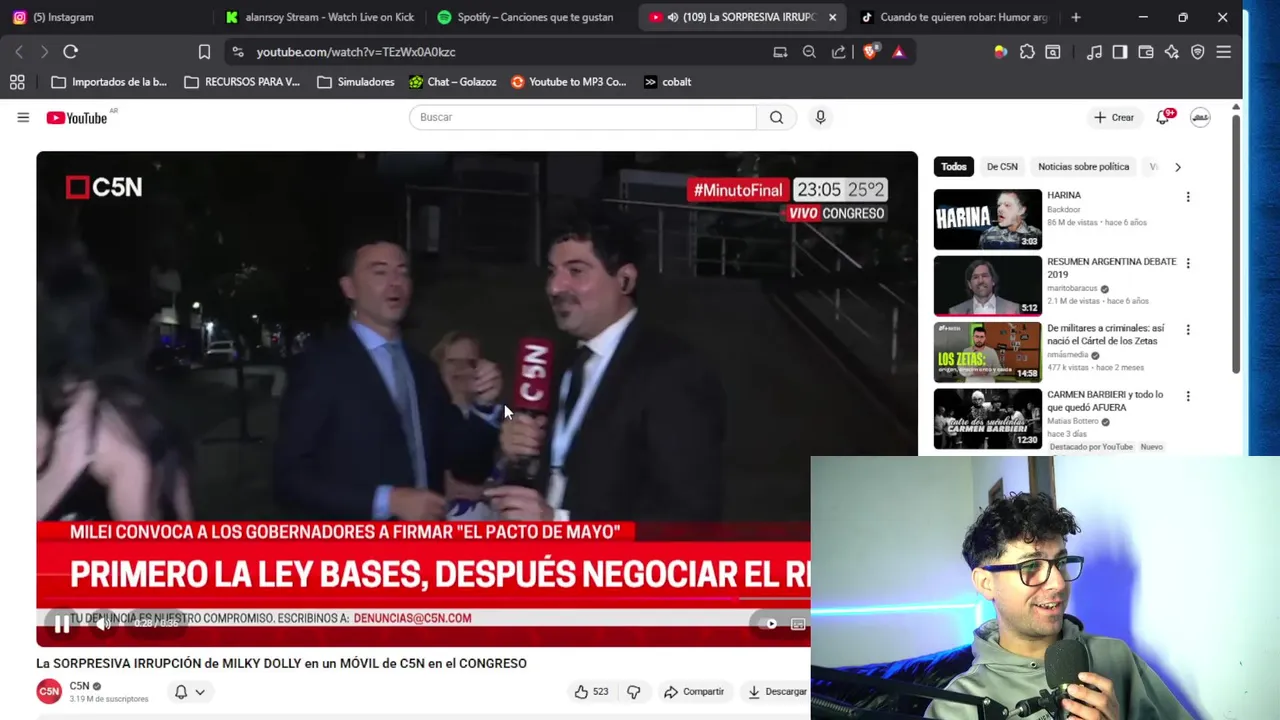This screenshot has width=1280, height=720.
Task: Open Importados de la b... bookmarks folder
Action: click(109, 82)
